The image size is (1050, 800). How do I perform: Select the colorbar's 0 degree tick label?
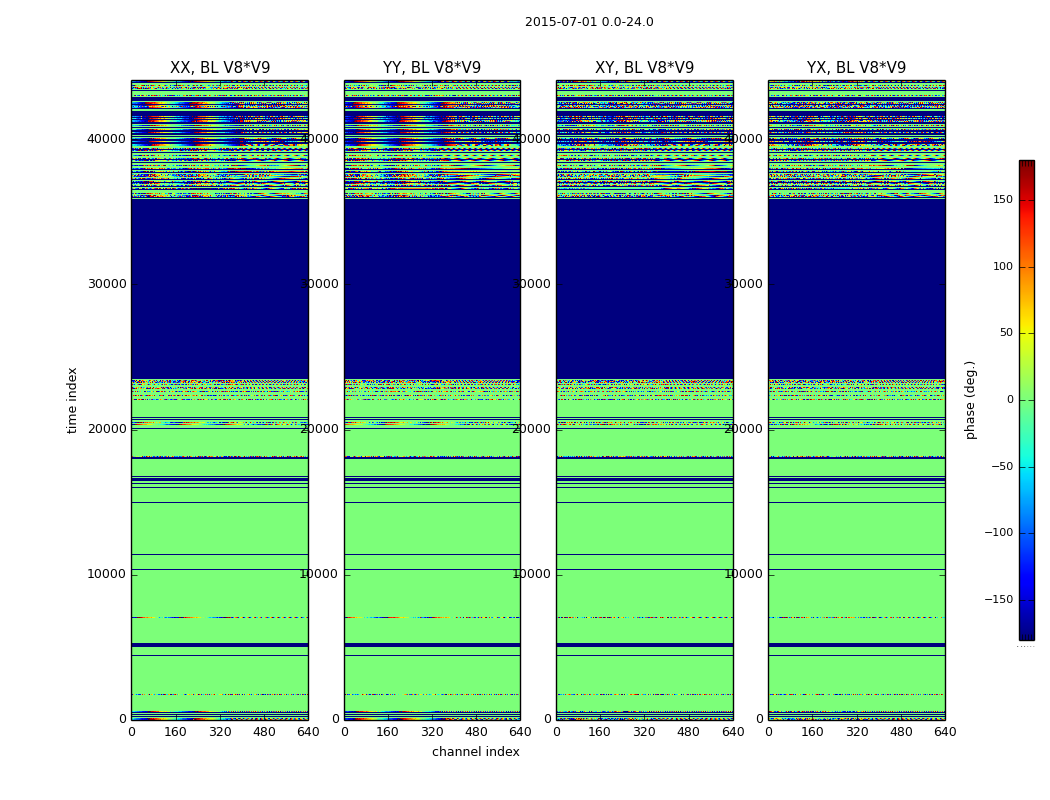1009,400
